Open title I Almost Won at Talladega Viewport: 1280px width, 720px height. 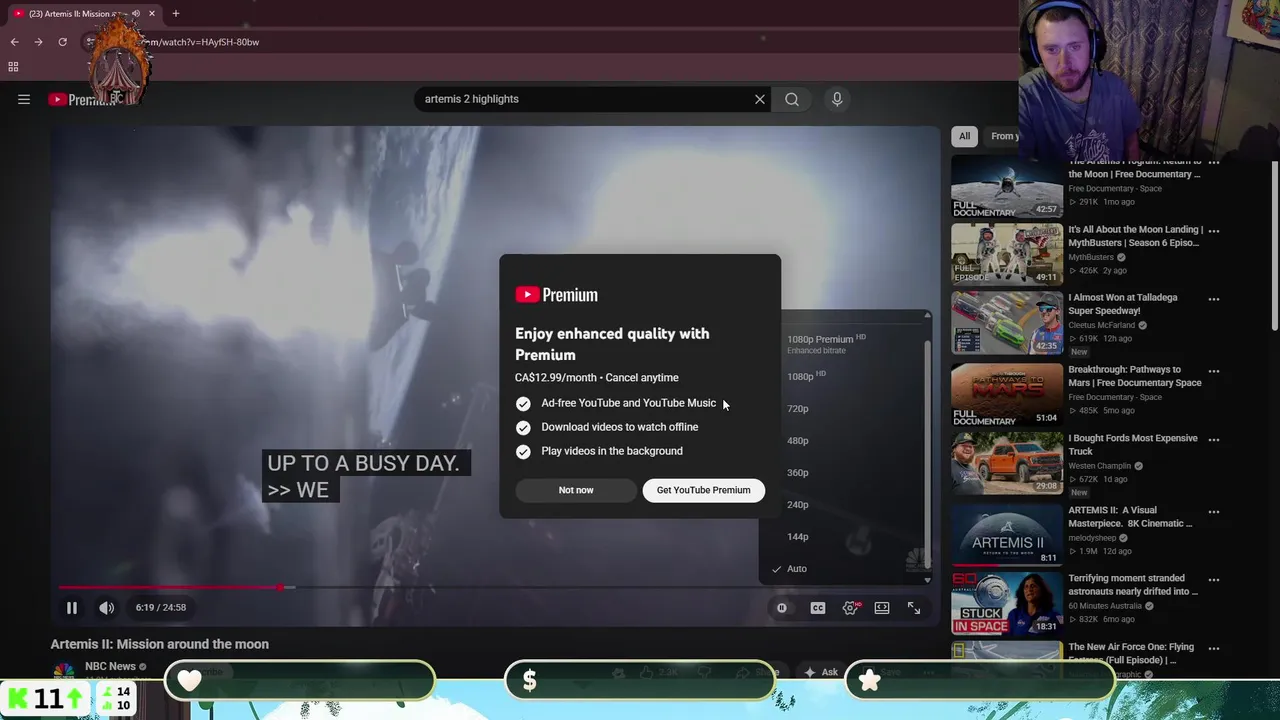pos(1123,304)
